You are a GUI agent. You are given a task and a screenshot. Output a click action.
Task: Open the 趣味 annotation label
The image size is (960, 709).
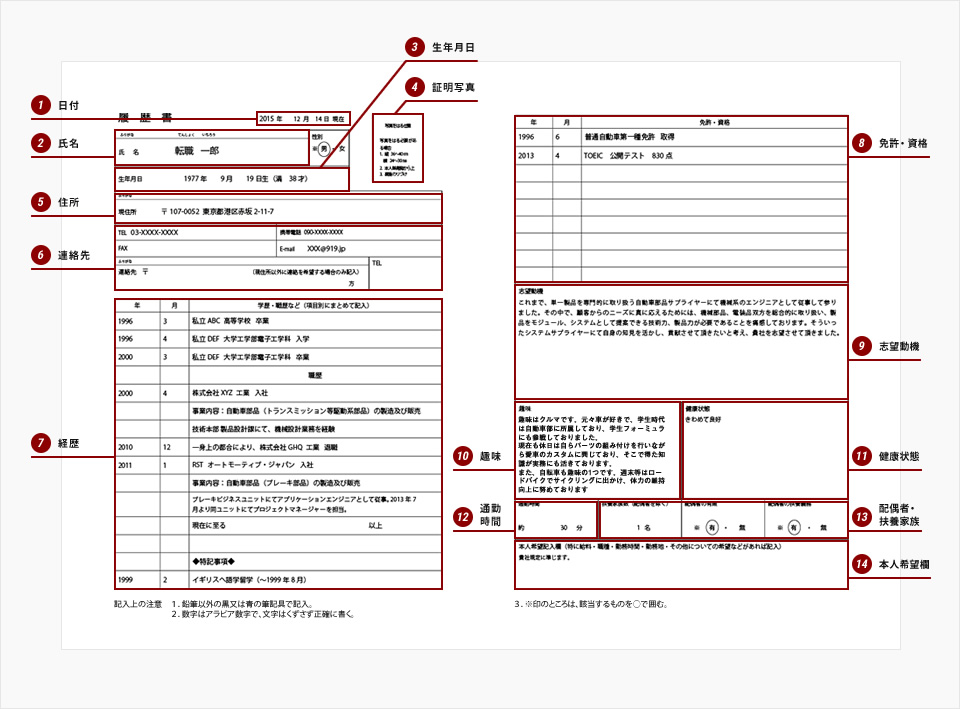point(490,456)
